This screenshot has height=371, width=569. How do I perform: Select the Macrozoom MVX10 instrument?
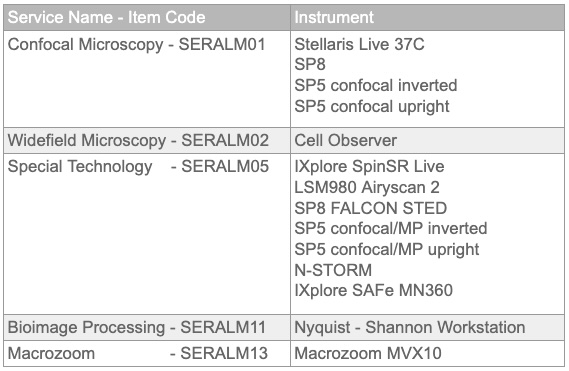pyautogui.click(x=368, y=353)
